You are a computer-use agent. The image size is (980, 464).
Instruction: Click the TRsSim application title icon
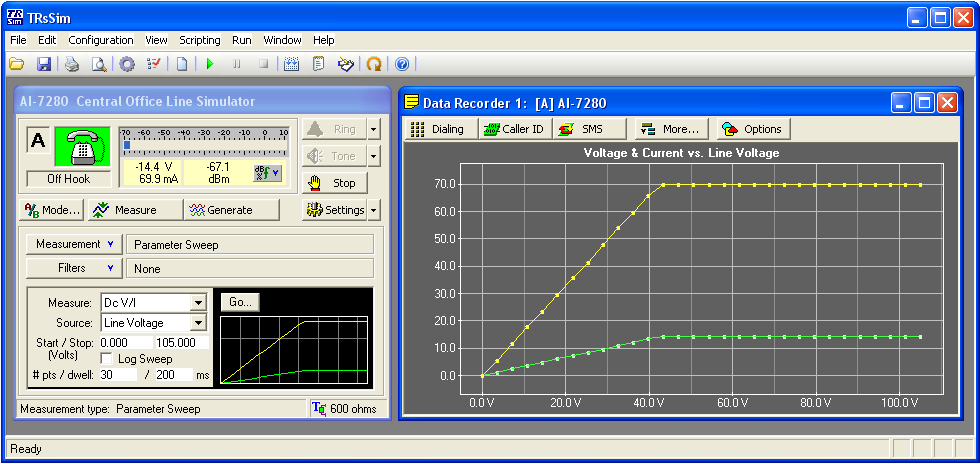[16, 17]
